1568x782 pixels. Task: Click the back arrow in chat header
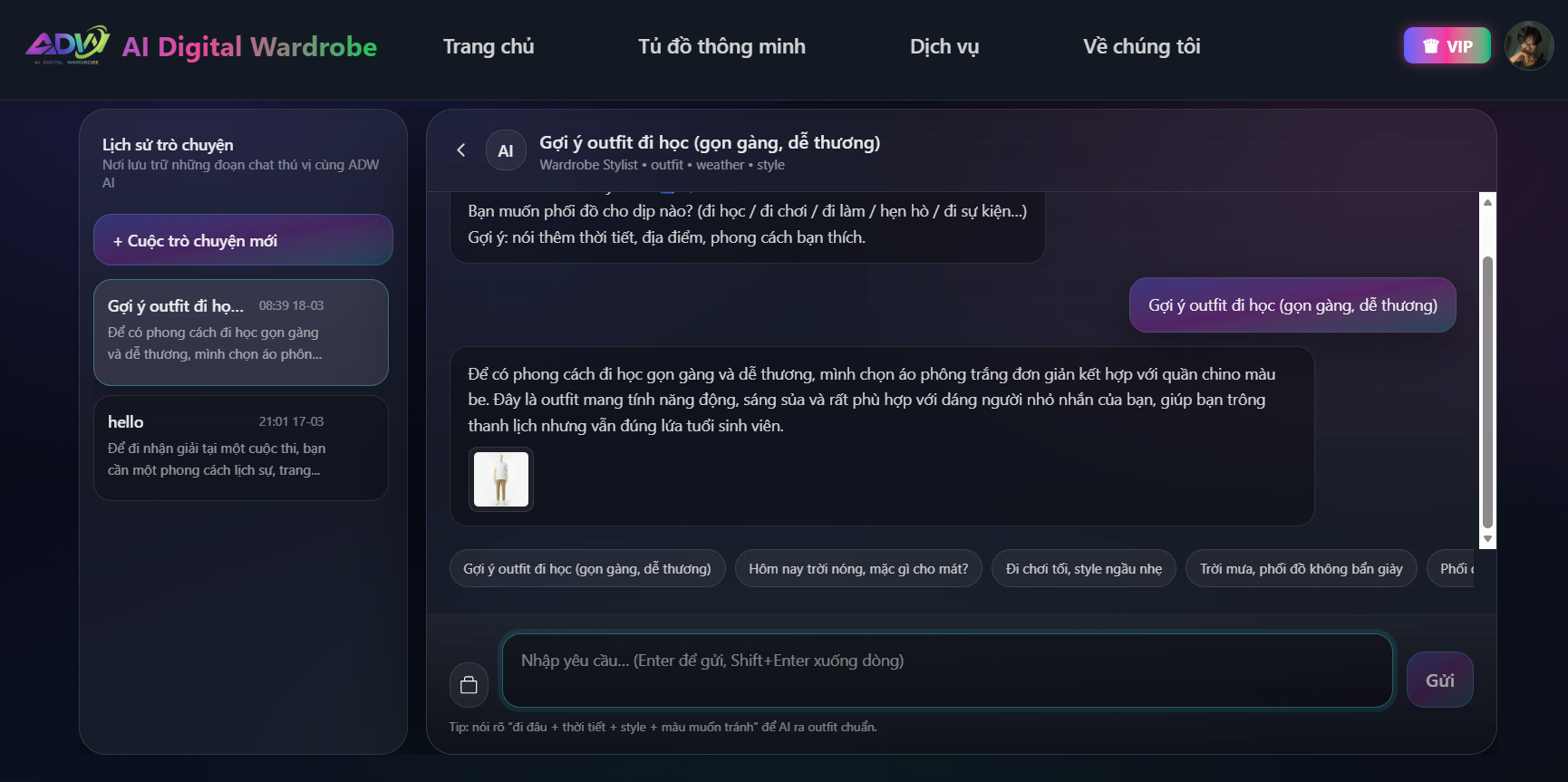(x=461, y=150)
